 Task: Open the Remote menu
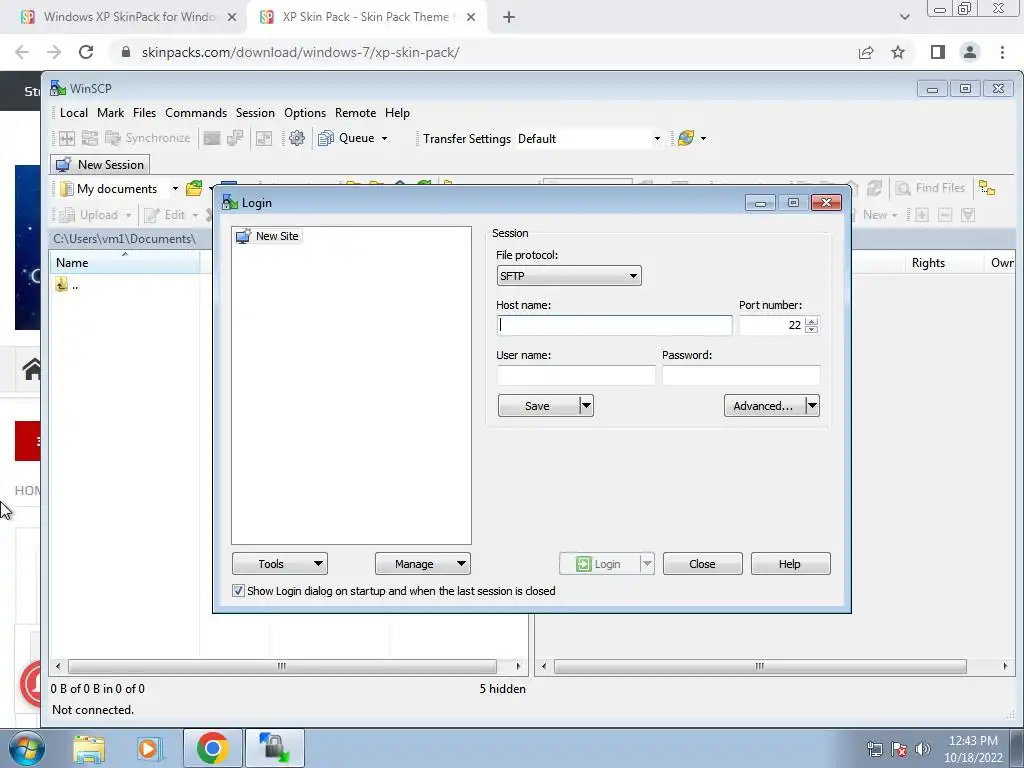pos(355,113)
